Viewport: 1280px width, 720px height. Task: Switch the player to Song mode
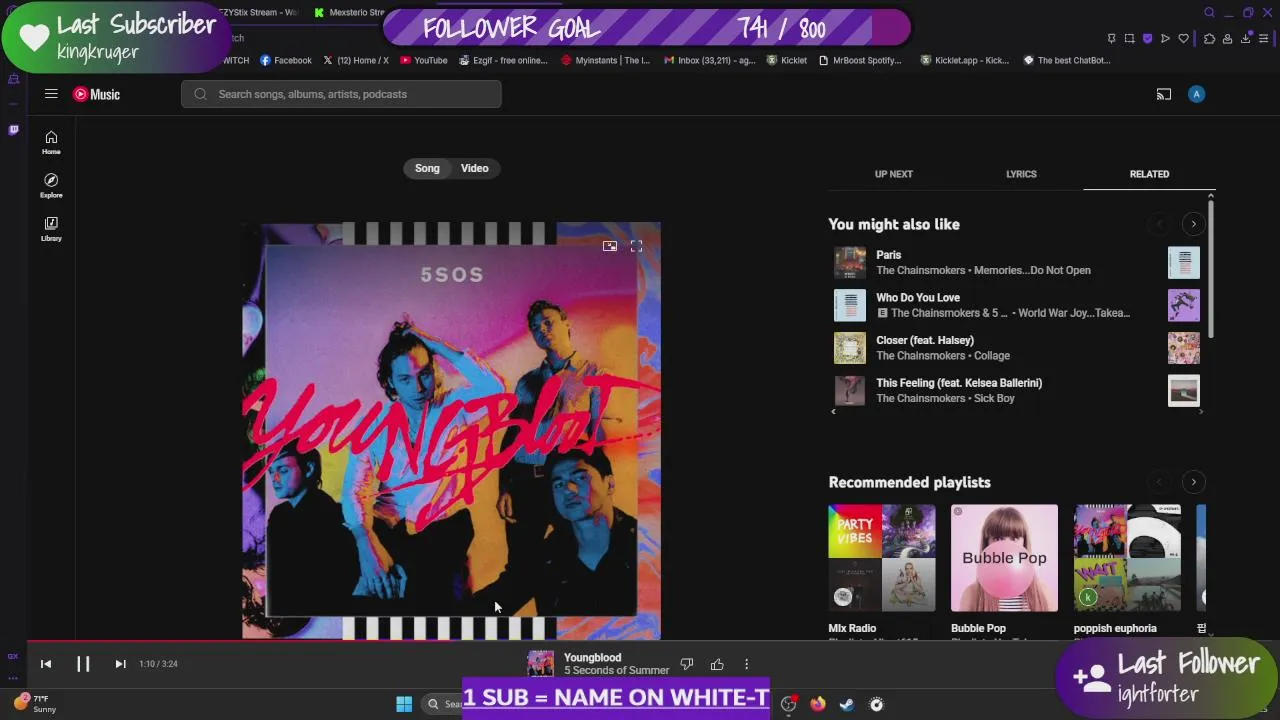[x=427, y=168]
